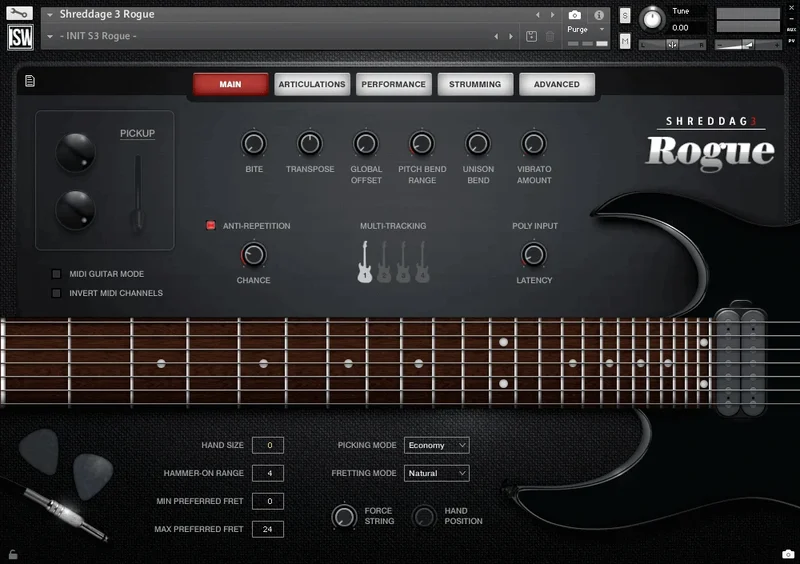
Task: Click the pickup selector slider
Action: (137, 194)
